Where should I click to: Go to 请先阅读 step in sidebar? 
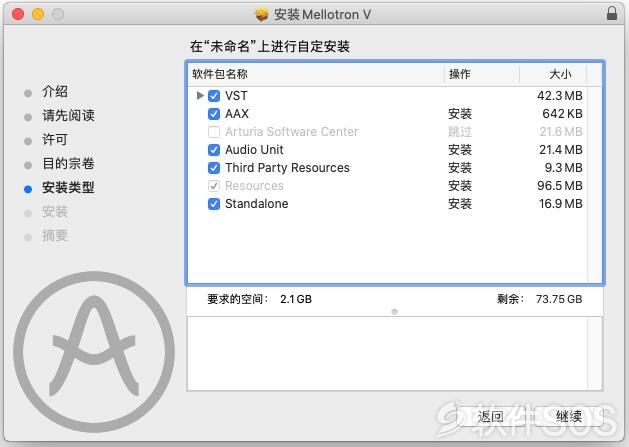tap(69, 116)
